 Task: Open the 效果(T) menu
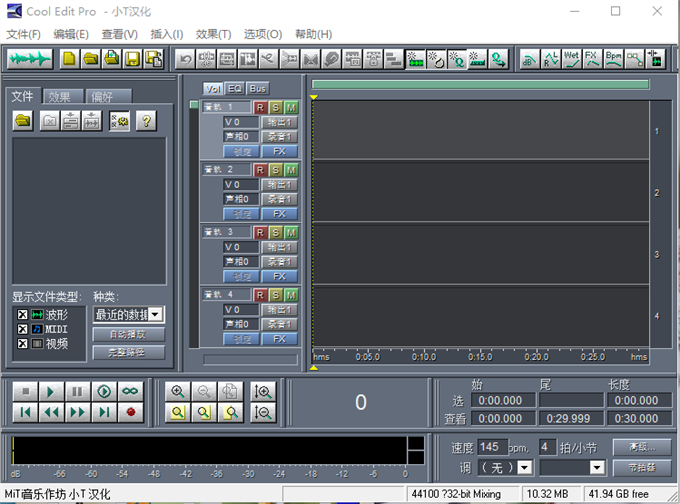coord(213,34)
